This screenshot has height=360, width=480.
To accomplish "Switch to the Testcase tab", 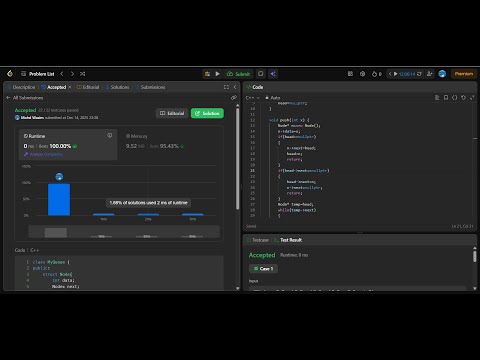I will 258,240.
